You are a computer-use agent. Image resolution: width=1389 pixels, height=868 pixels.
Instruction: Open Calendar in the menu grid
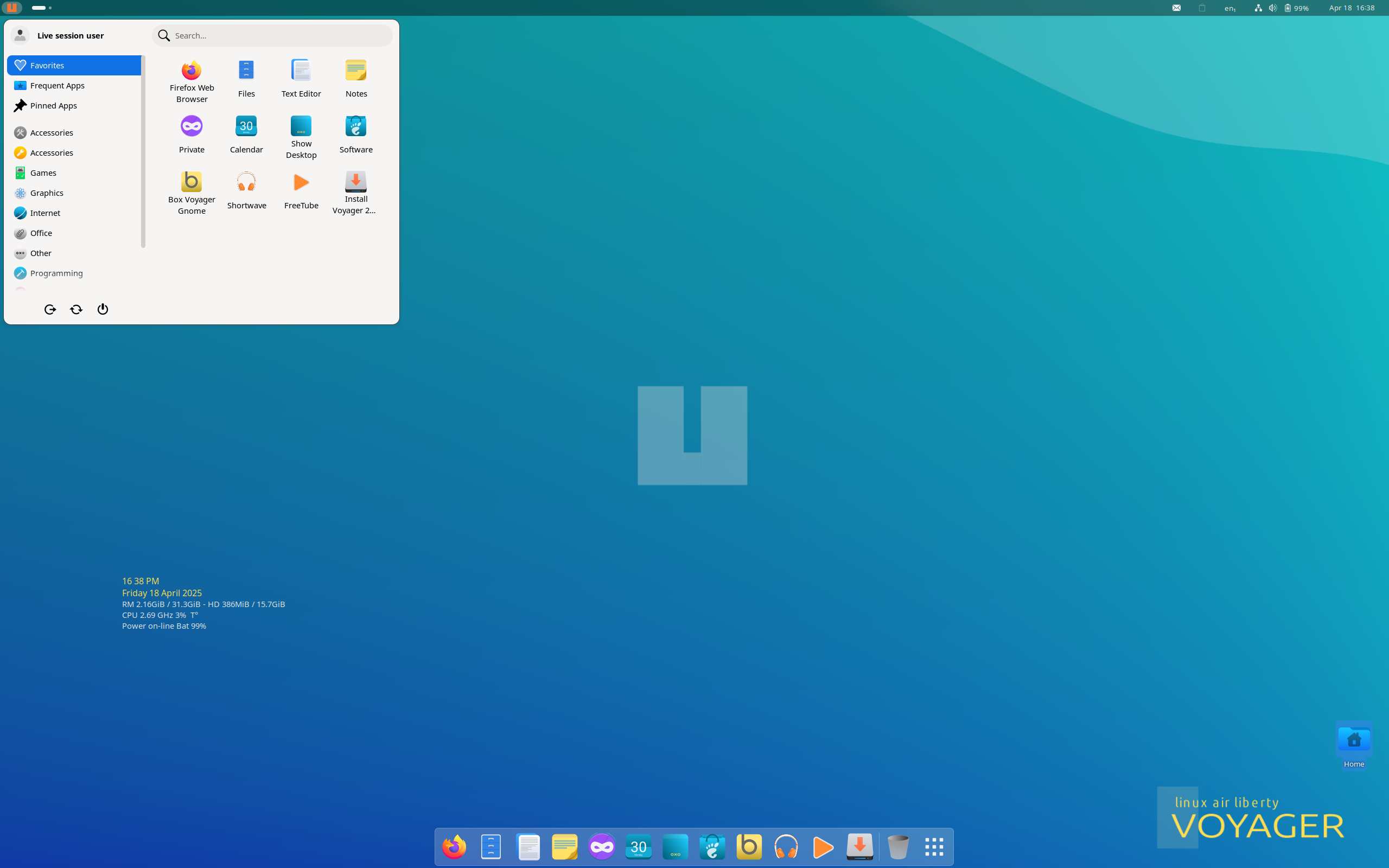(x=246, y=135)
